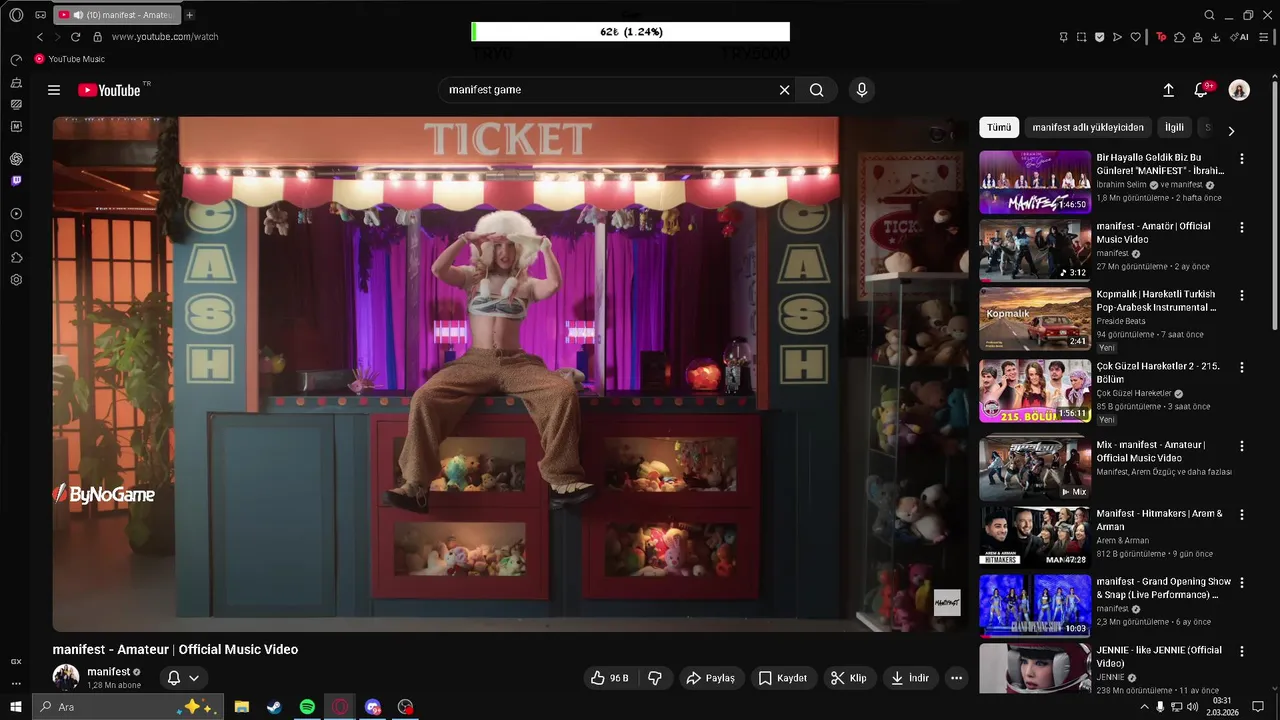Open Manifest - Hitmakers video title

1159,520
